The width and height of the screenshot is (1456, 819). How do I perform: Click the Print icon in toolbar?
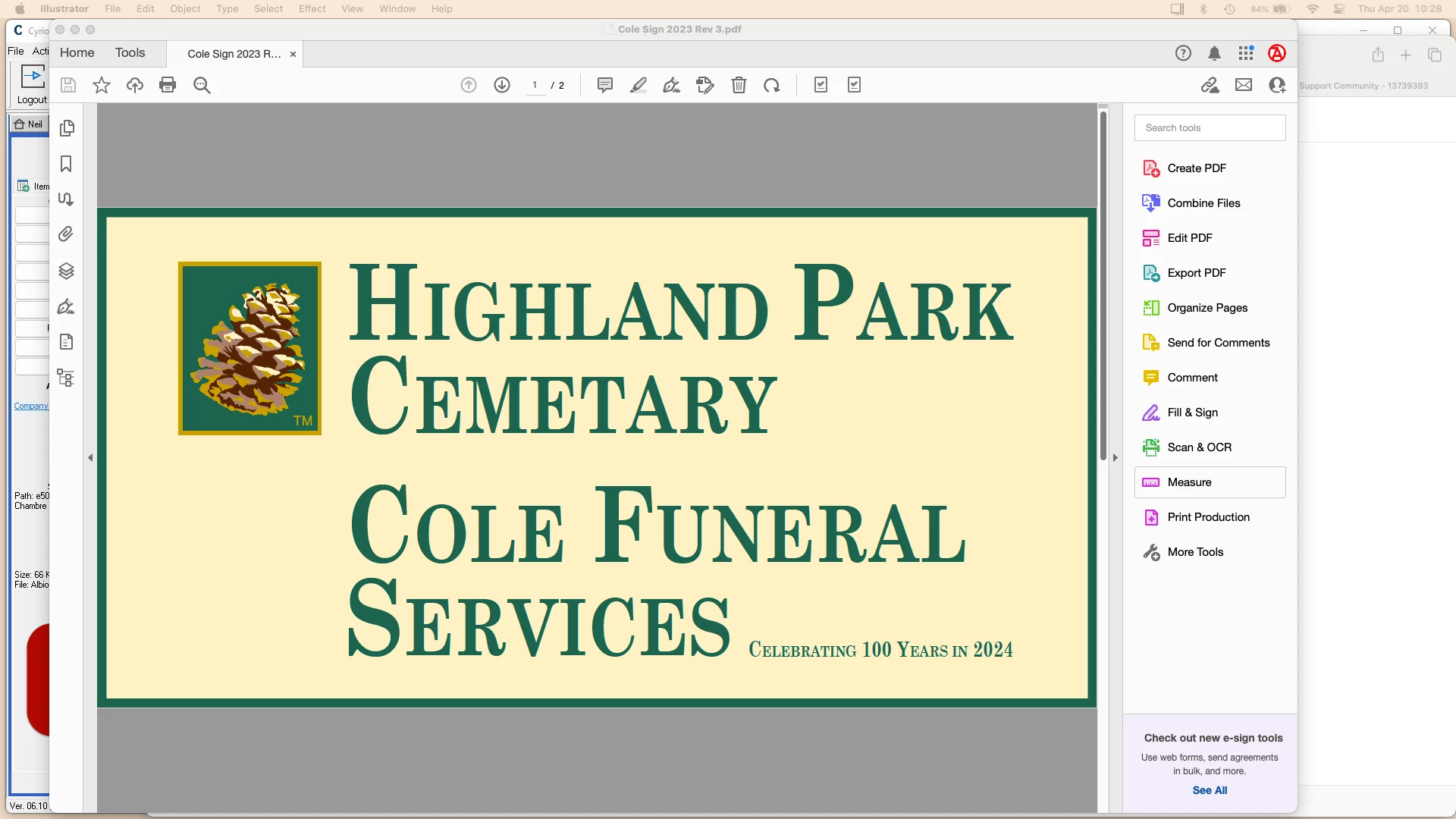point(168,85)
